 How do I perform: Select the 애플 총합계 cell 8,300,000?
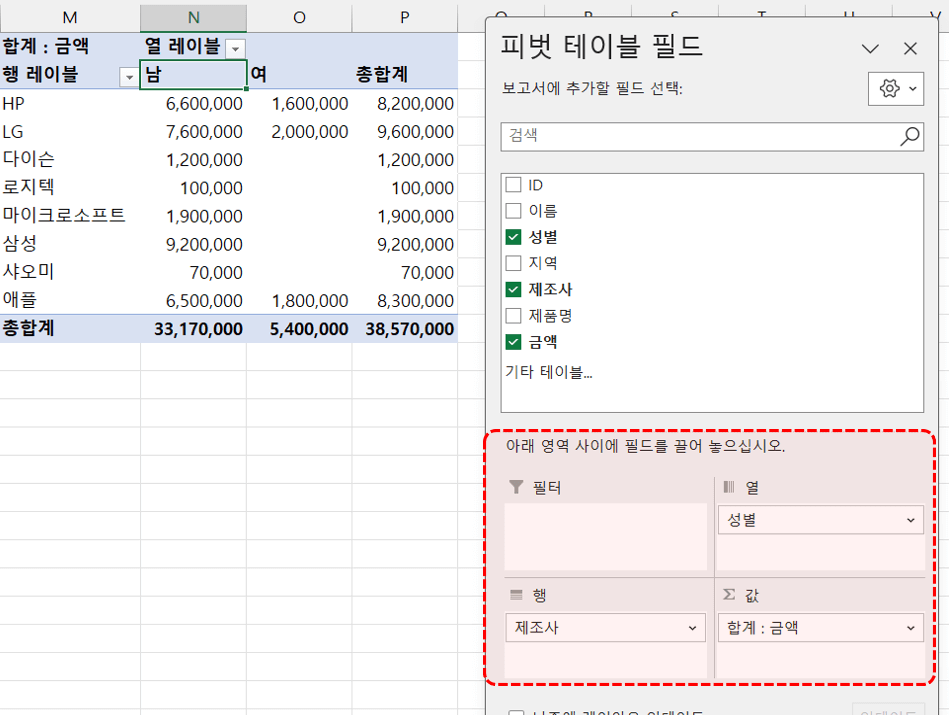point(405,300)
